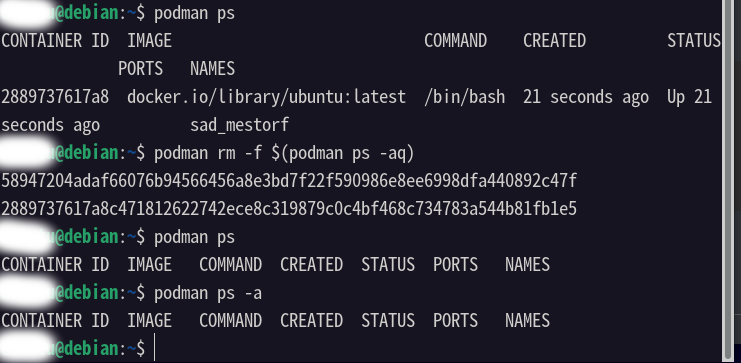Click the hash starting with 58947204adaf
This screenshot has height=363, width=741.
pyautogui.click(x=289, y=181)
